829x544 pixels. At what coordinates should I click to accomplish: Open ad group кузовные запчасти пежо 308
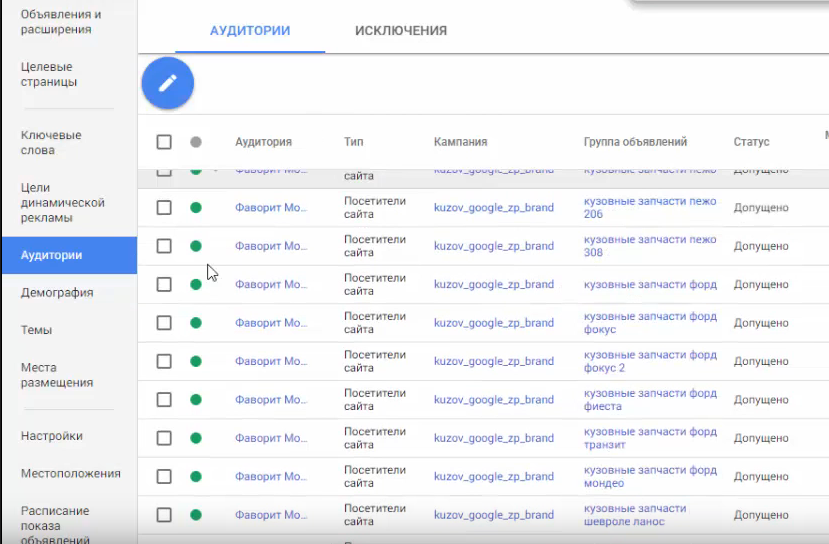pyautogui.click(x=650, y=246)
